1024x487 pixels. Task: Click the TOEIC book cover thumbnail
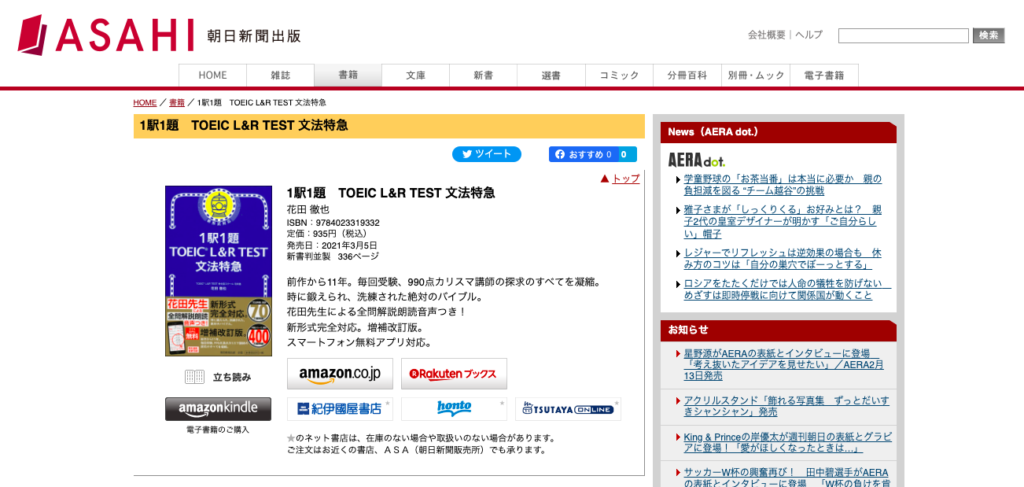pyautogui.click(x=219, y=271)
